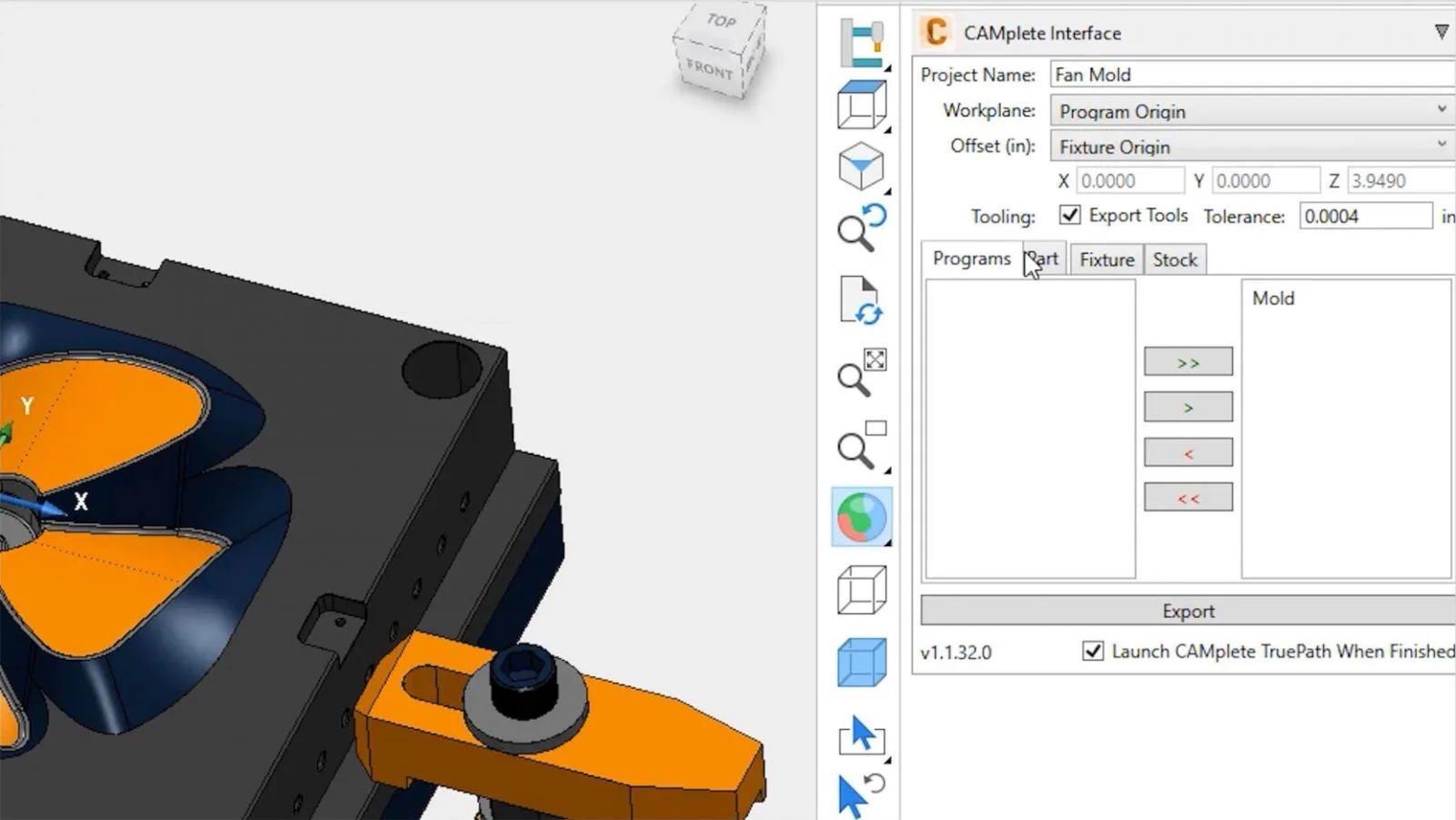Uncheck Launch CAMplete TruePath When Finished

1093,651
